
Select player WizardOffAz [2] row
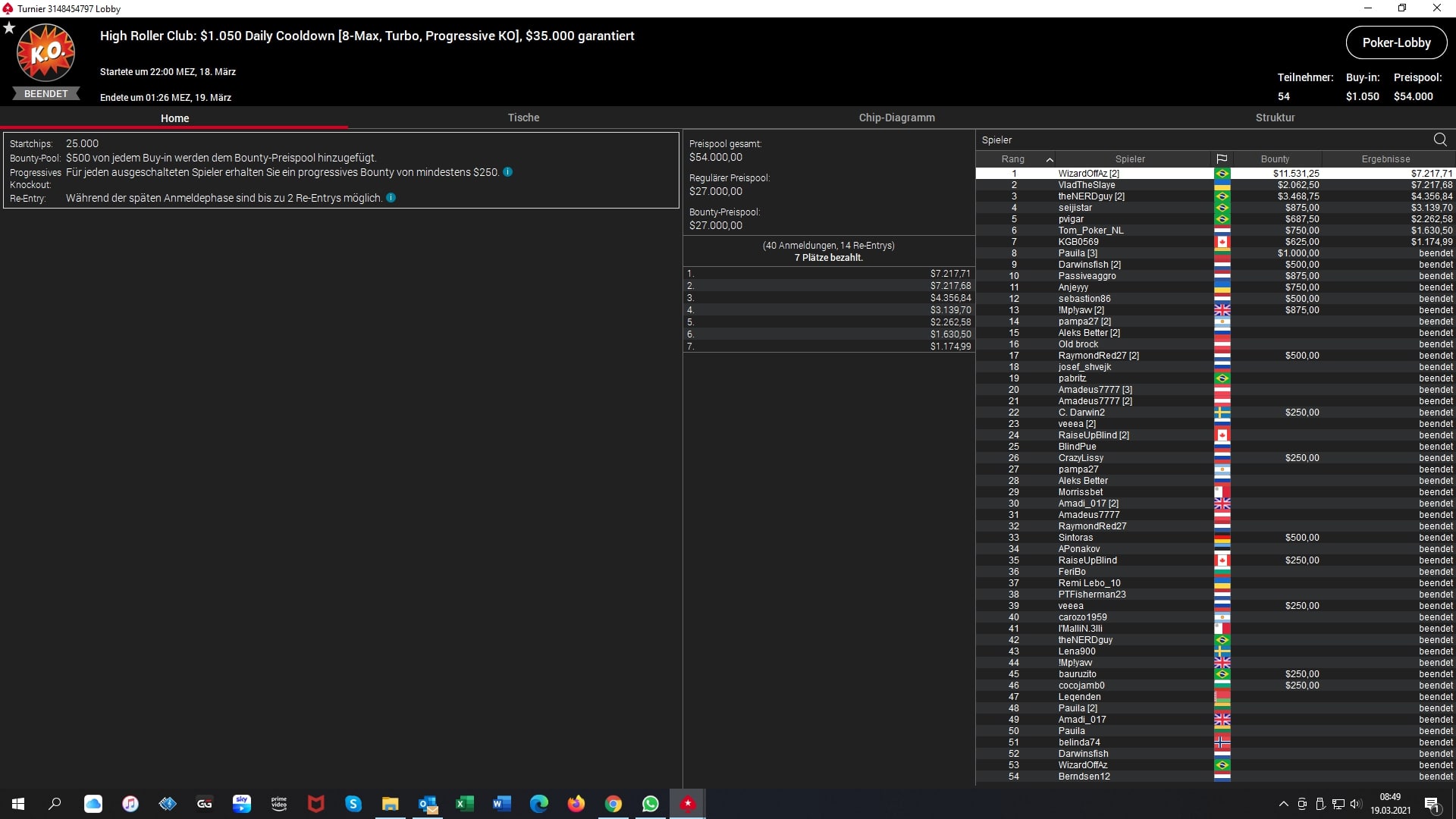click(1089, 174)
